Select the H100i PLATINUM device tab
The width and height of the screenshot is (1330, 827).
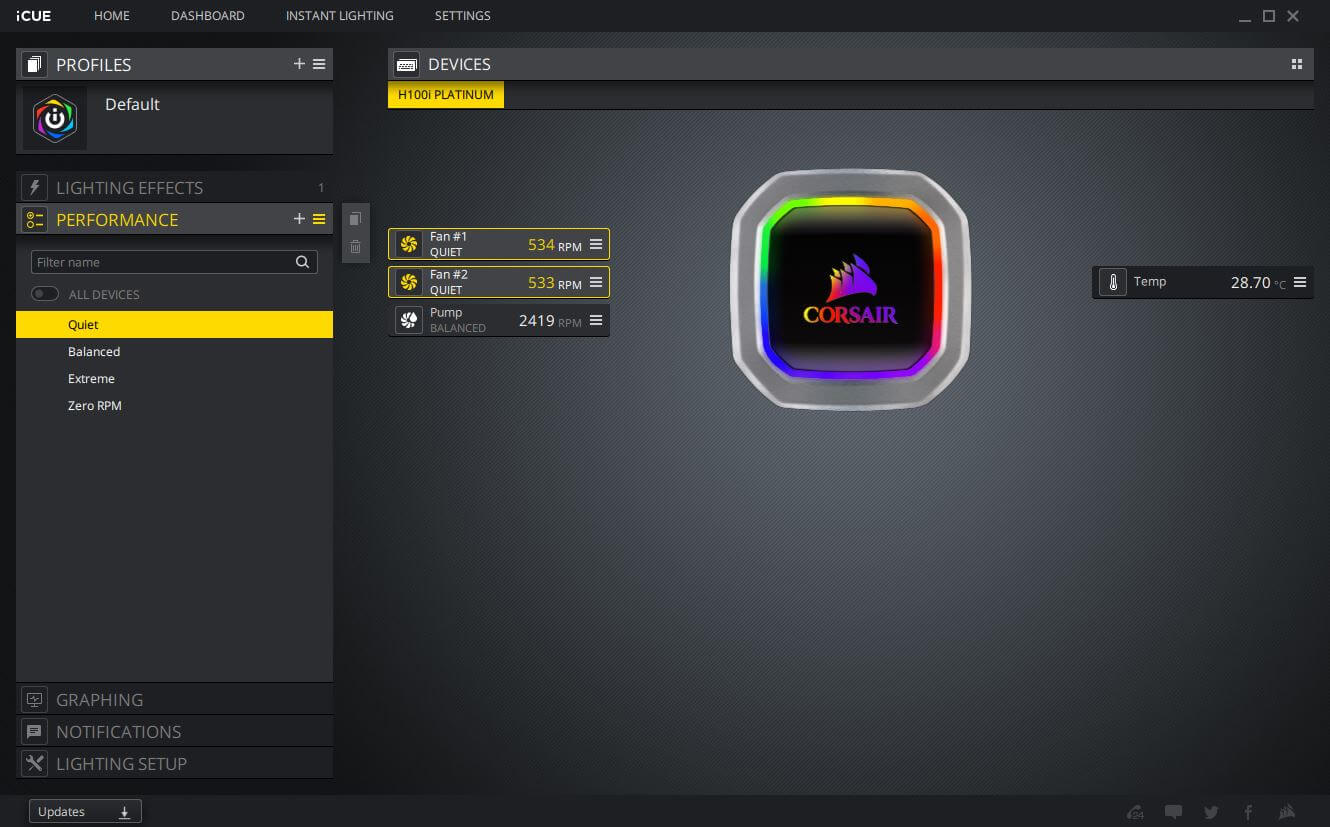click(x=446, y=95)
